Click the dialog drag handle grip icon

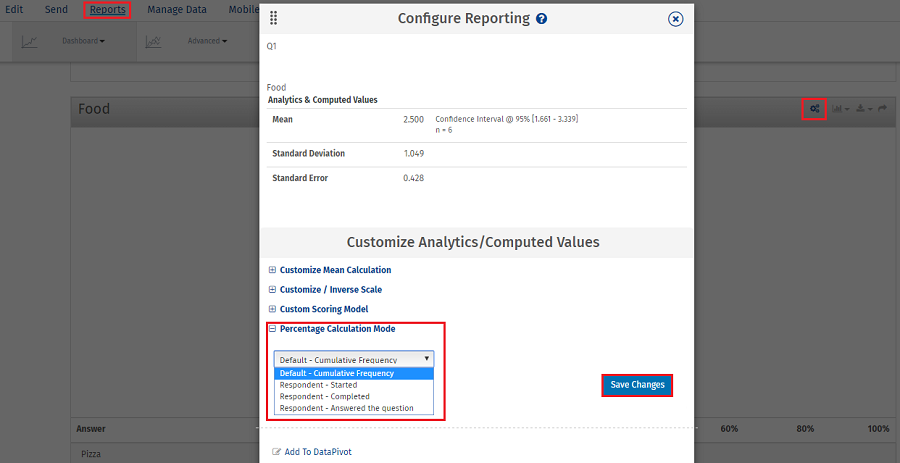tap(274, 19)
